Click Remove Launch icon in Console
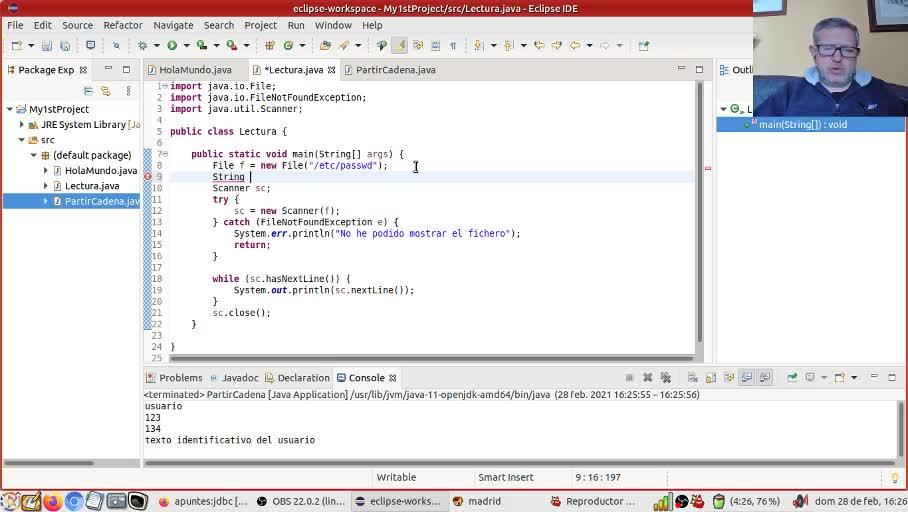Viewport: 908px width, 512px height. click(x=647, y=378)
